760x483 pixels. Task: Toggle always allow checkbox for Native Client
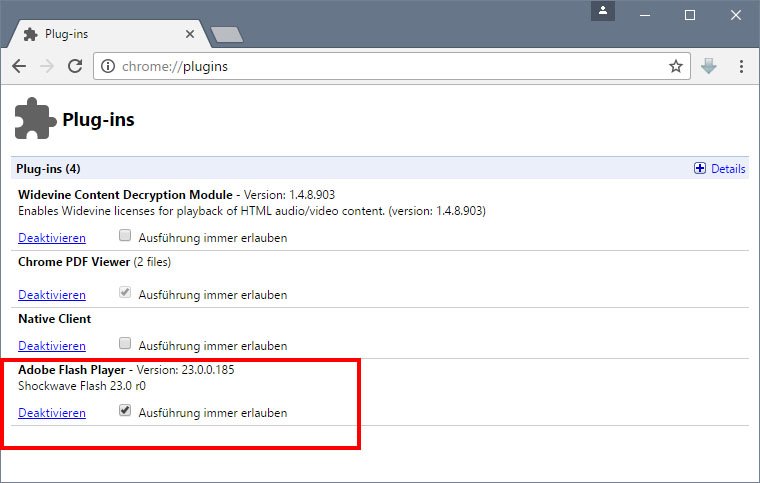coord(125,344)
